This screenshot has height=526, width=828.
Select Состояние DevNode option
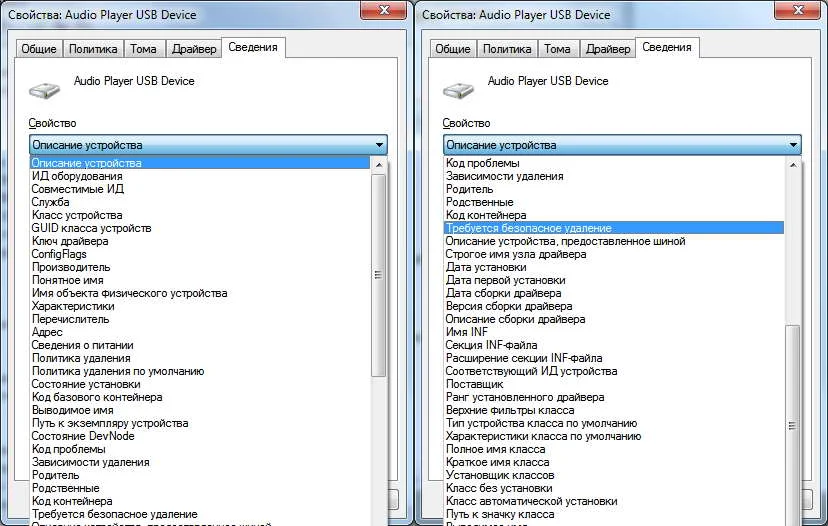[x=200, y=436]
